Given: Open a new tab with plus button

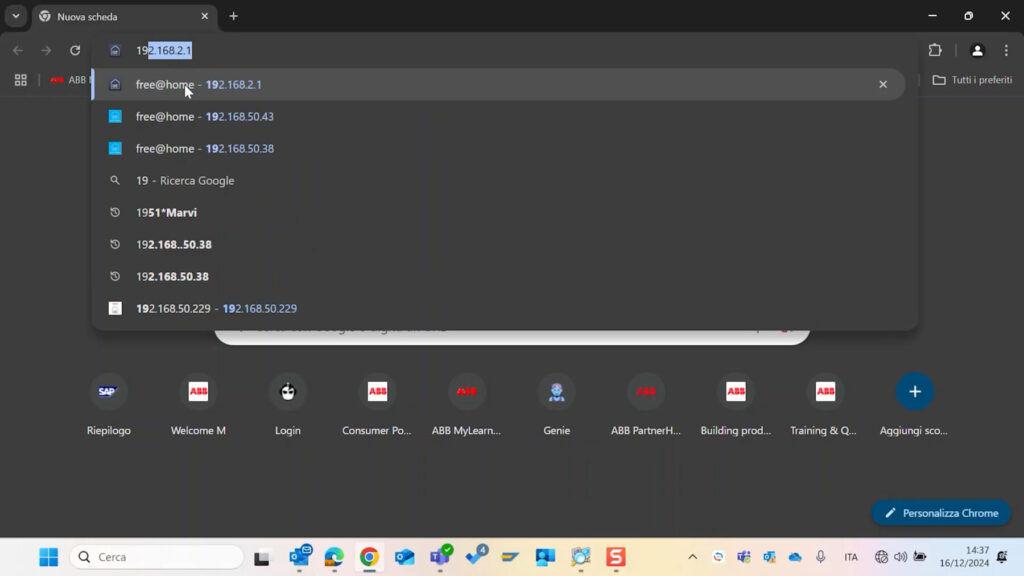Looking at the screenshot, I should coord(233,16).
